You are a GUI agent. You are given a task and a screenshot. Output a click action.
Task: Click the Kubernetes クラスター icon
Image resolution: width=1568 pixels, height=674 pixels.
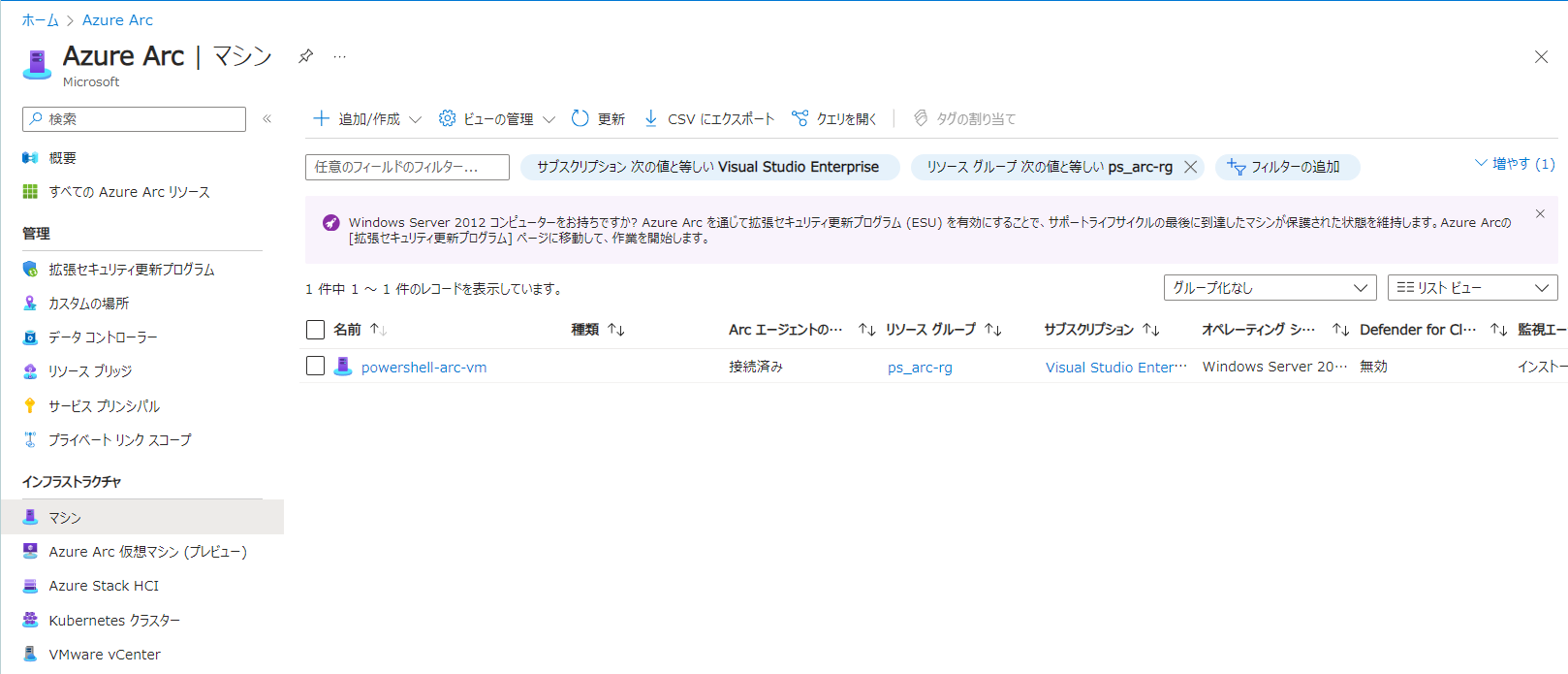(30, 620)
